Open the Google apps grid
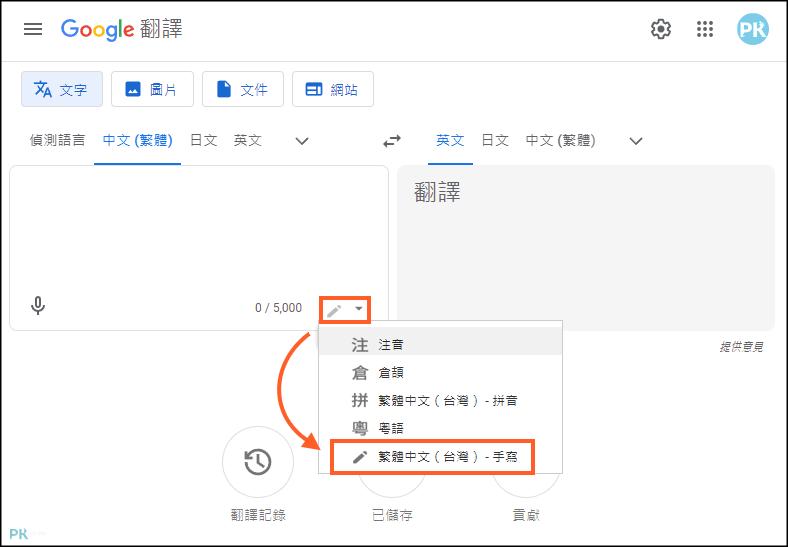This screenshot has height=547, width=788. point(705,29)
